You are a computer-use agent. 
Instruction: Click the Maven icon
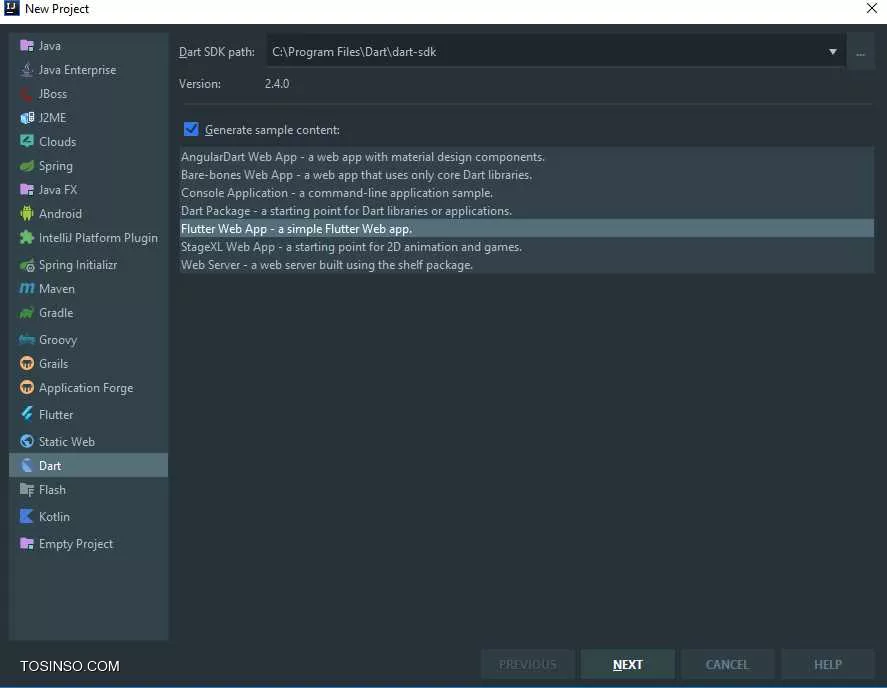(27, 289)
